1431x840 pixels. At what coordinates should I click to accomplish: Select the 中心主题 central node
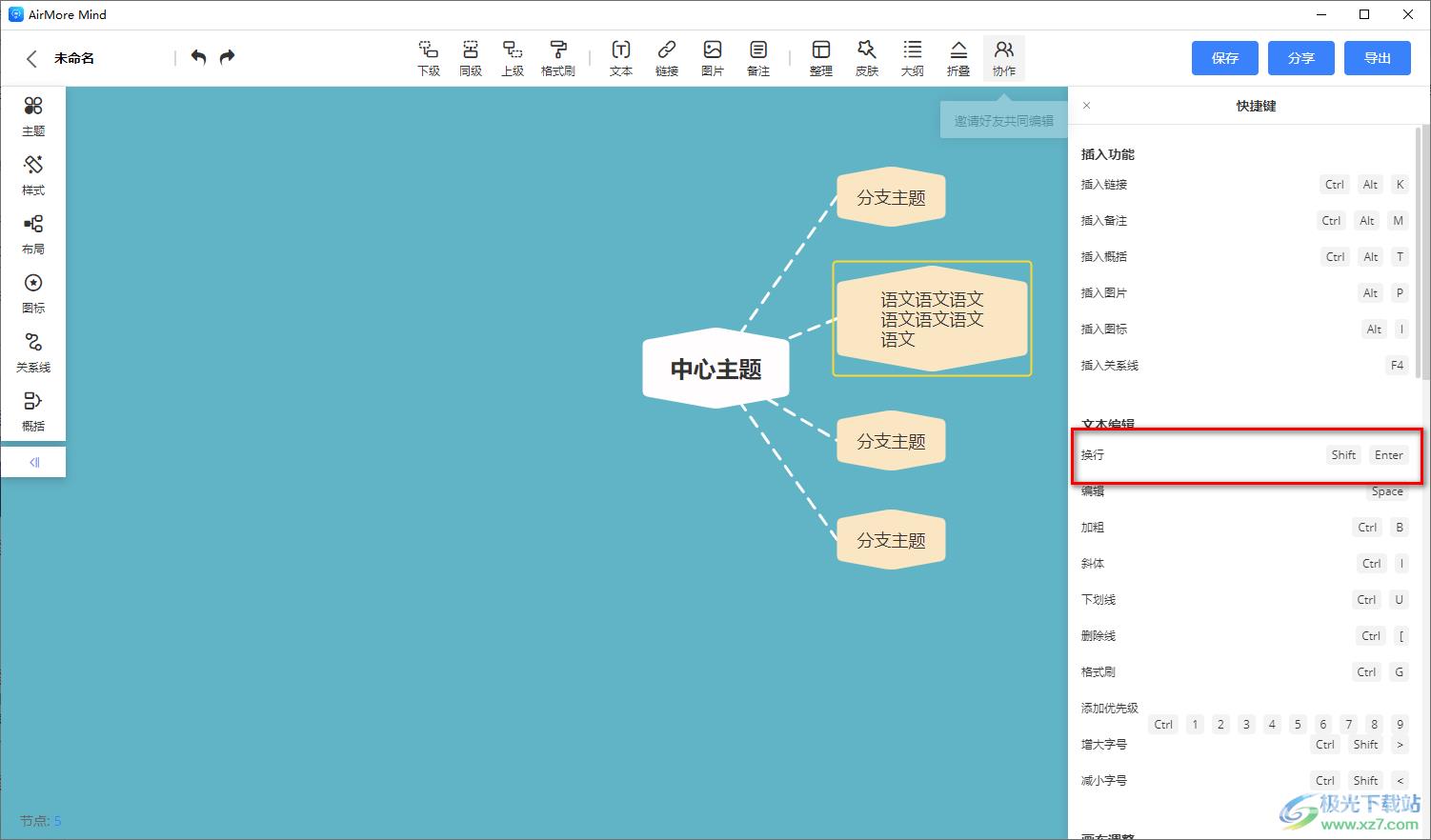point(715,369)
